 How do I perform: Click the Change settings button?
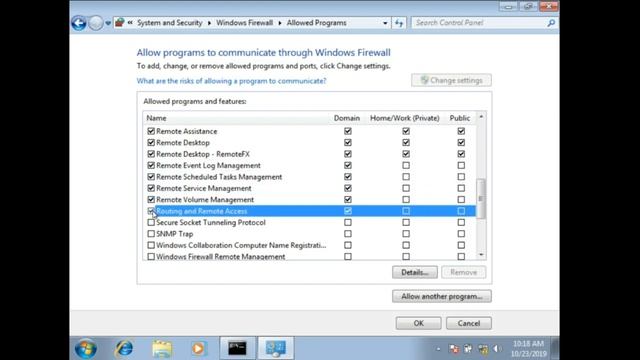tap(451, 80)
